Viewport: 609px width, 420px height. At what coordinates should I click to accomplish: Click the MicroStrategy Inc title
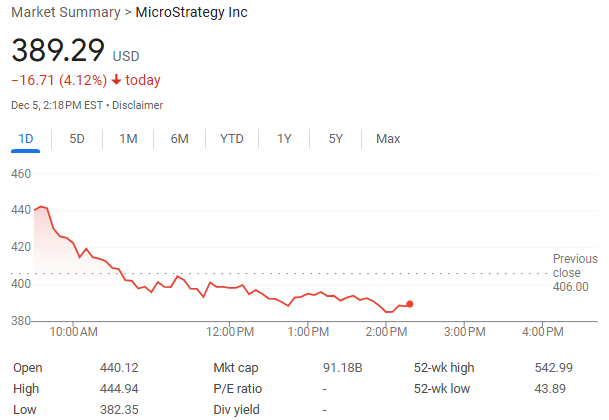(x=190, y=13)
